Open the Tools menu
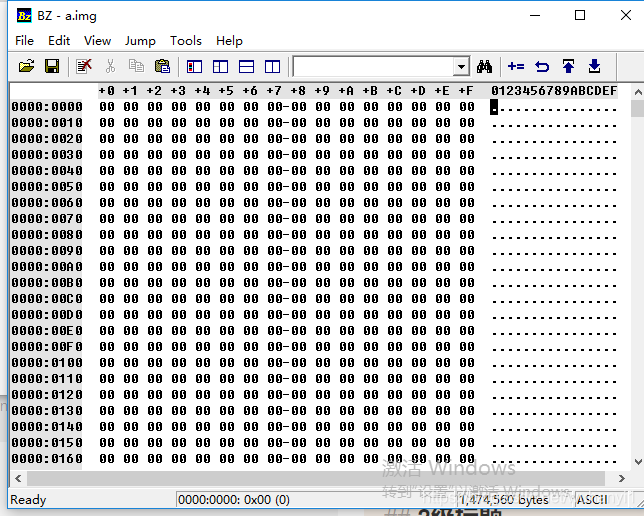This screenshot has height=516, width=644. pos(186,41)
